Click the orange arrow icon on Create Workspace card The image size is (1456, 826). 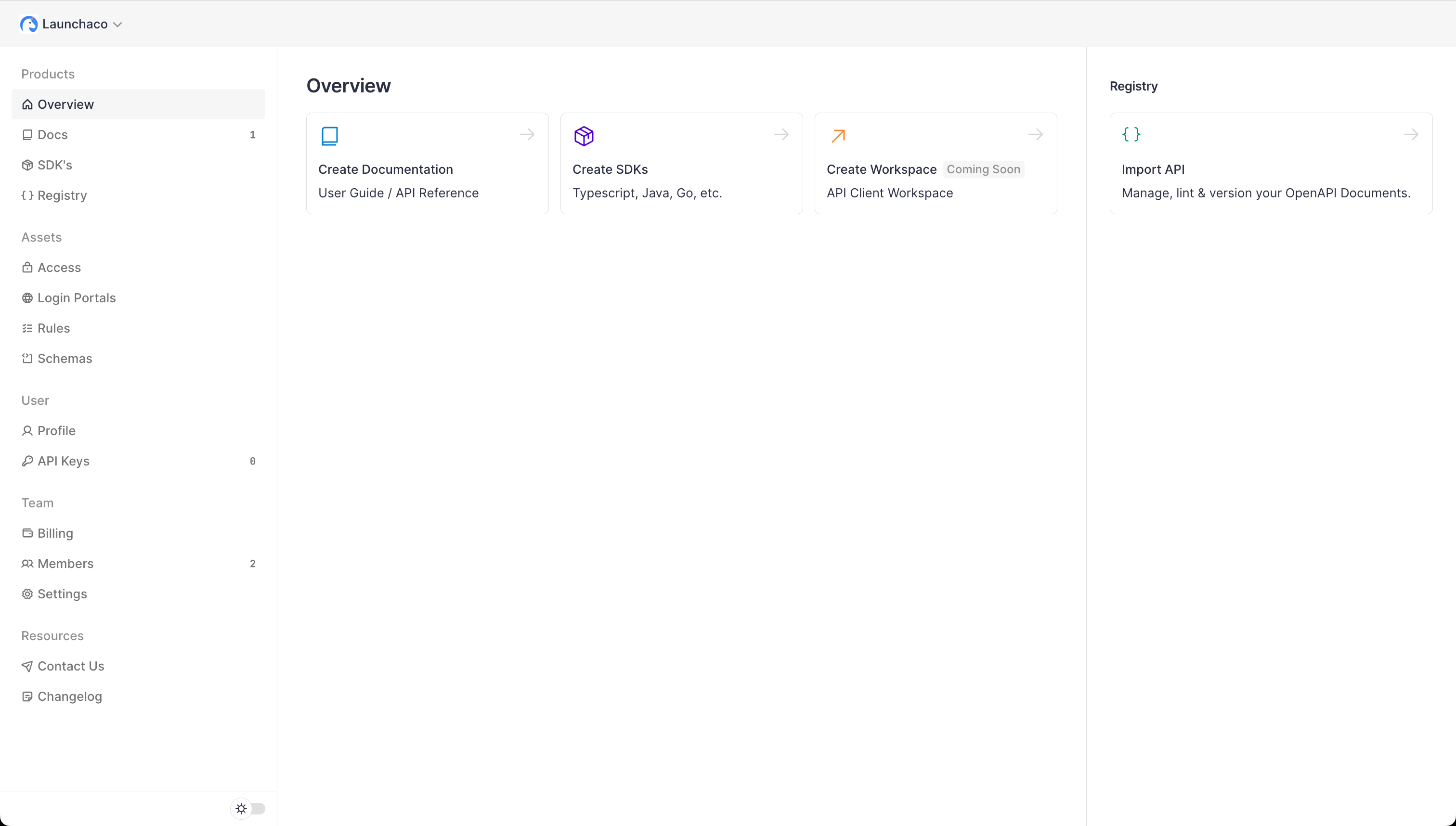838,136
